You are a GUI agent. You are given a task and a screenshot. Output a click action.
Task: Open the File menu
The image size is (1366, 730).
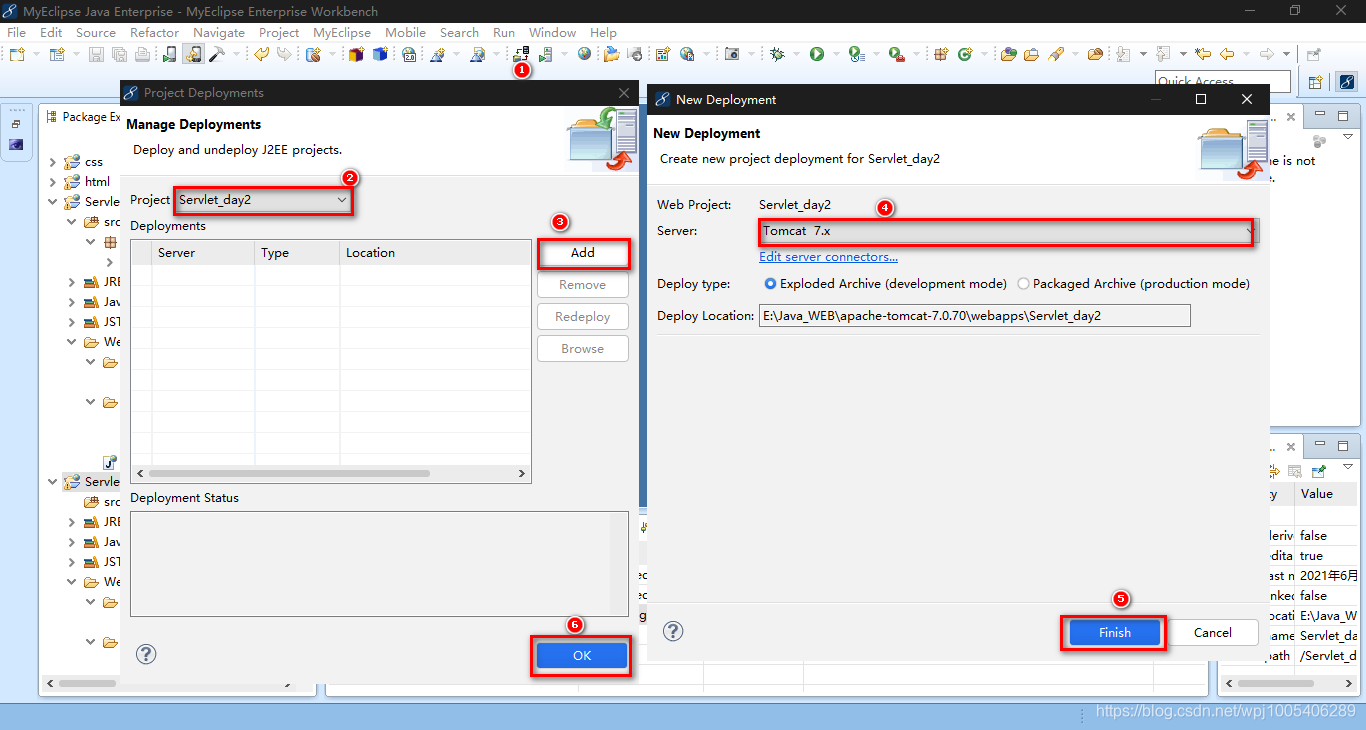coord(17,32)
